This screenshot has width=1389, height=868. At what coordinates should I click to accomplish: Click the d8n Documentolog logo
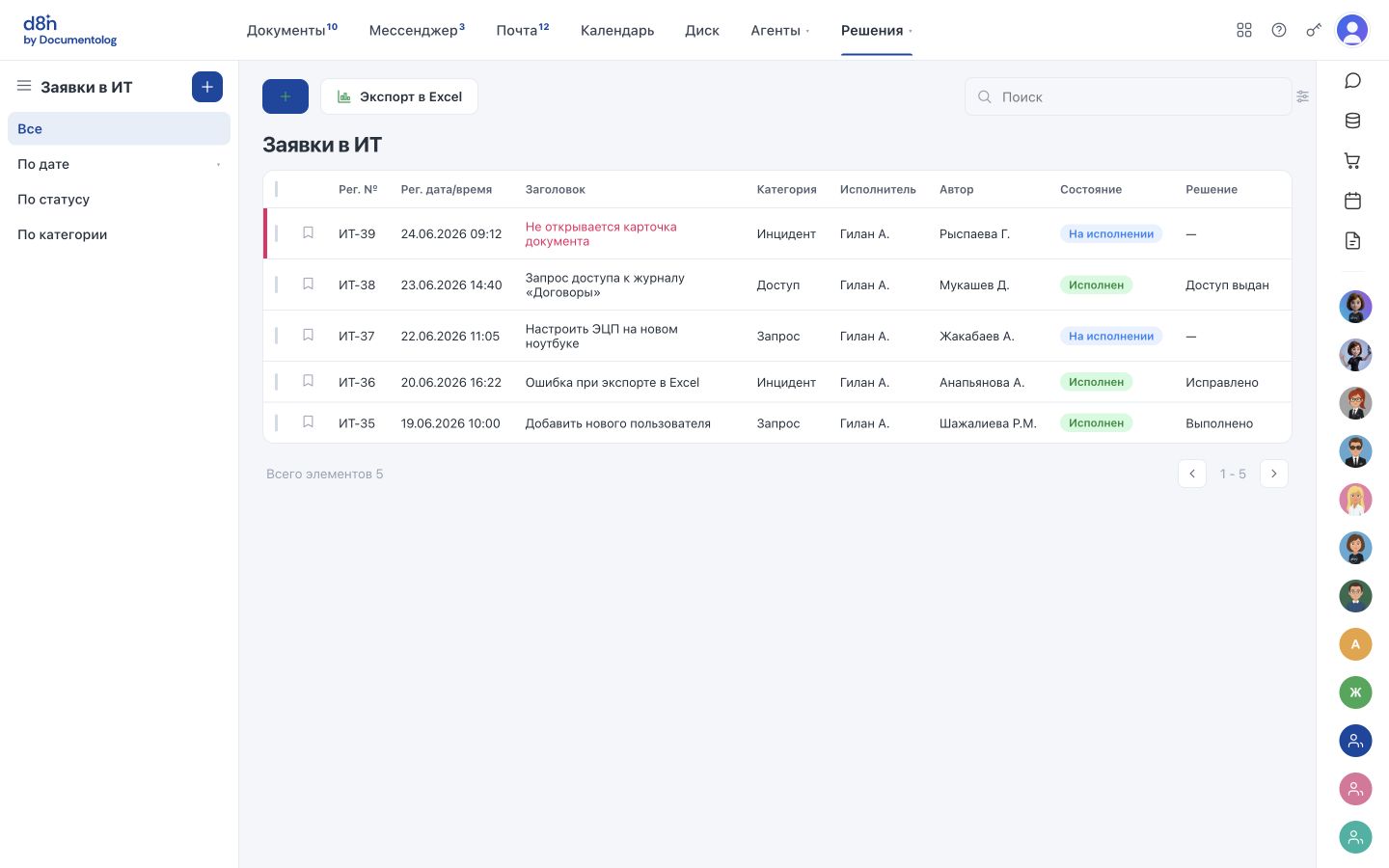click(x=69, y=31)
